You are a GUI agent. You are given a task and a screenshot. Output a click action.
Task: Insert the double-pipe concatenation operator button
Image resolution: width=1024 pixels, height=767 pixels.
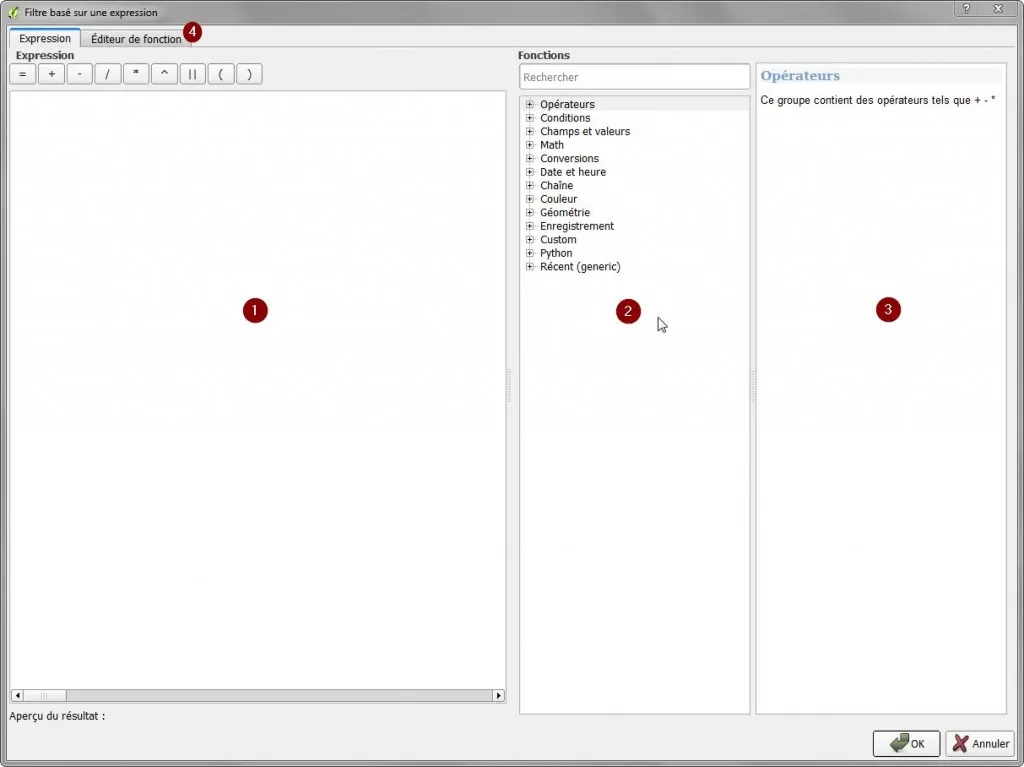click(x=193, y=74)
